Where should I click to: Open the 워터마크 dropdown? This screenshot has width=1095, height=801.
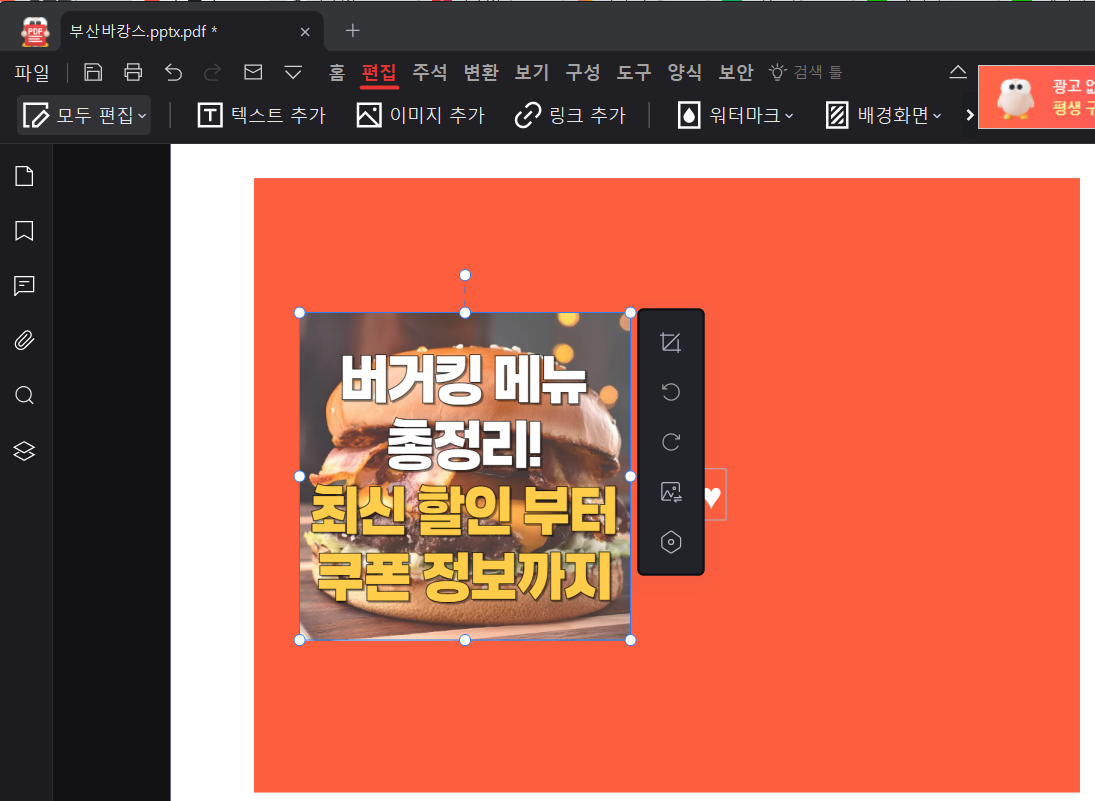pos(735,115)
